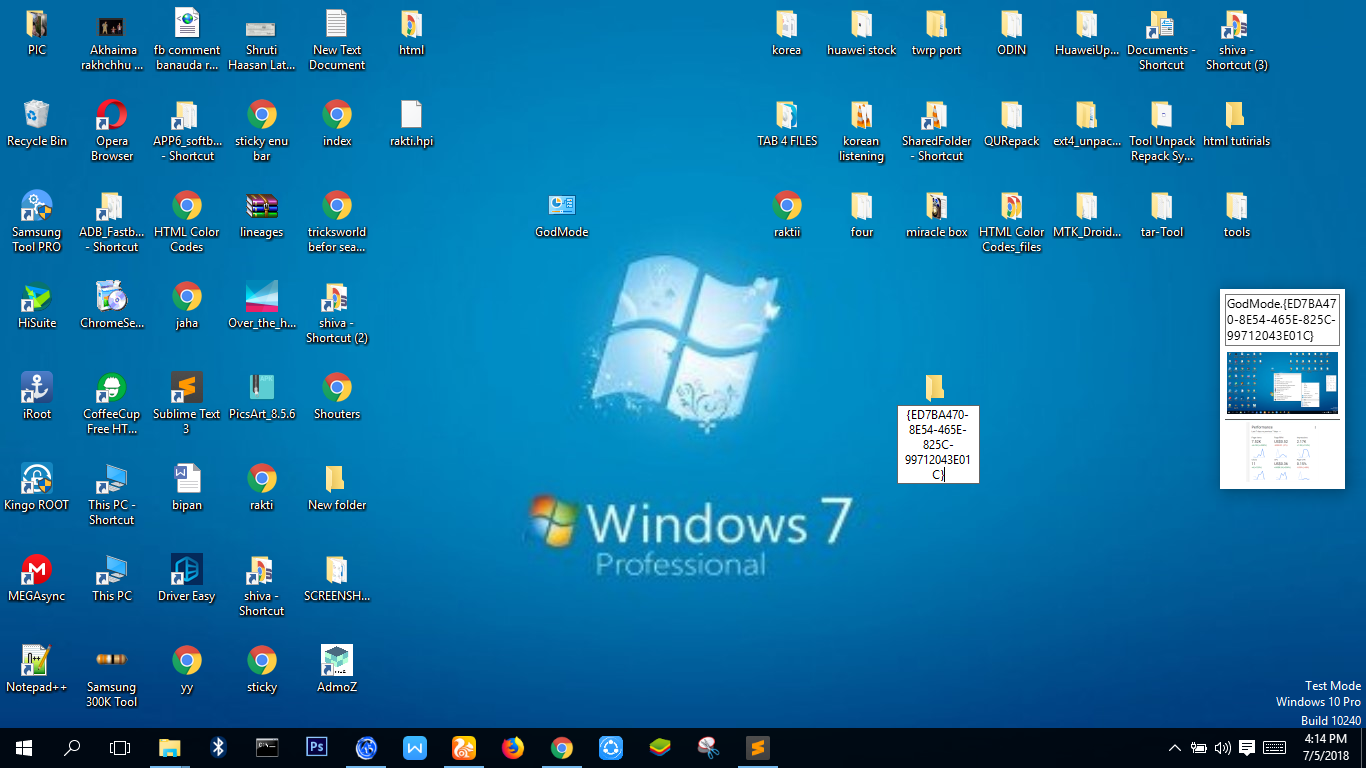Select the Samsung Tool PRO icon

[x=37, y=222]
